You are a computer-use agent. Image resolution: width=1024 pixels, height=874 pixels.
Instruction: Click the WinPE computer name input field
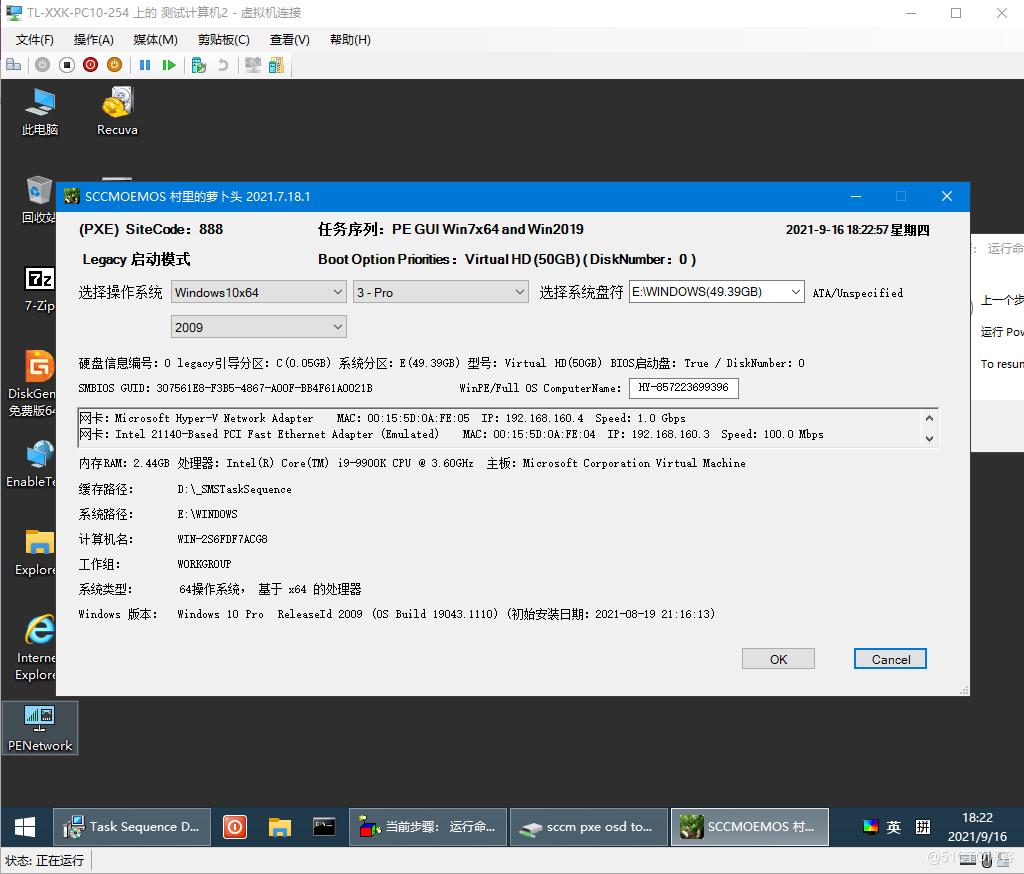pyautogui.click(x=683, y=388)
